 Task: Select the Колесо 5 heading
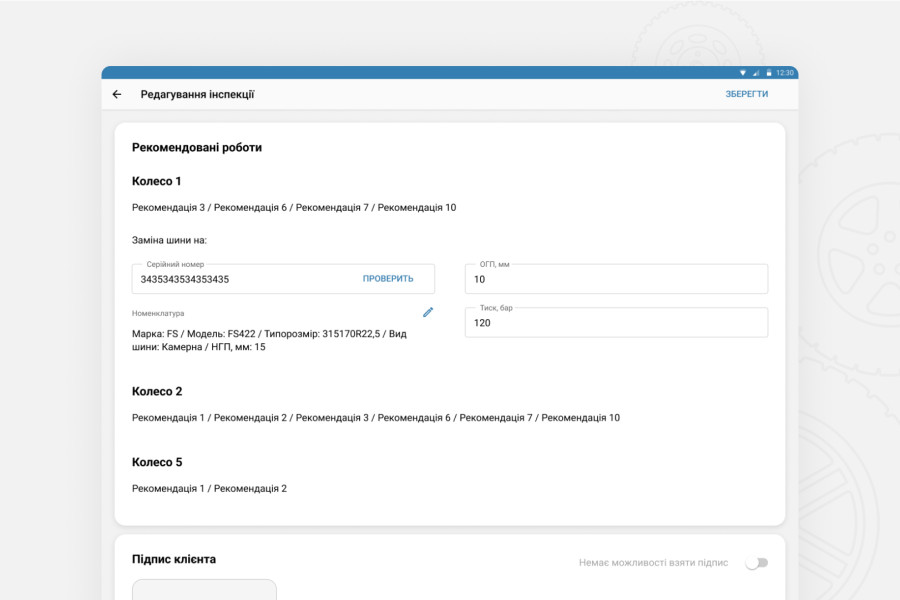tap(157, 462)
